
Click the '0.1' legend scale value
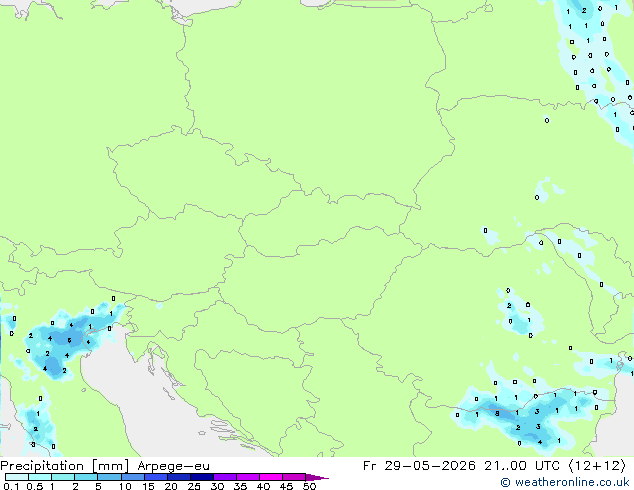pyautogui.click(x=11, y=486)
